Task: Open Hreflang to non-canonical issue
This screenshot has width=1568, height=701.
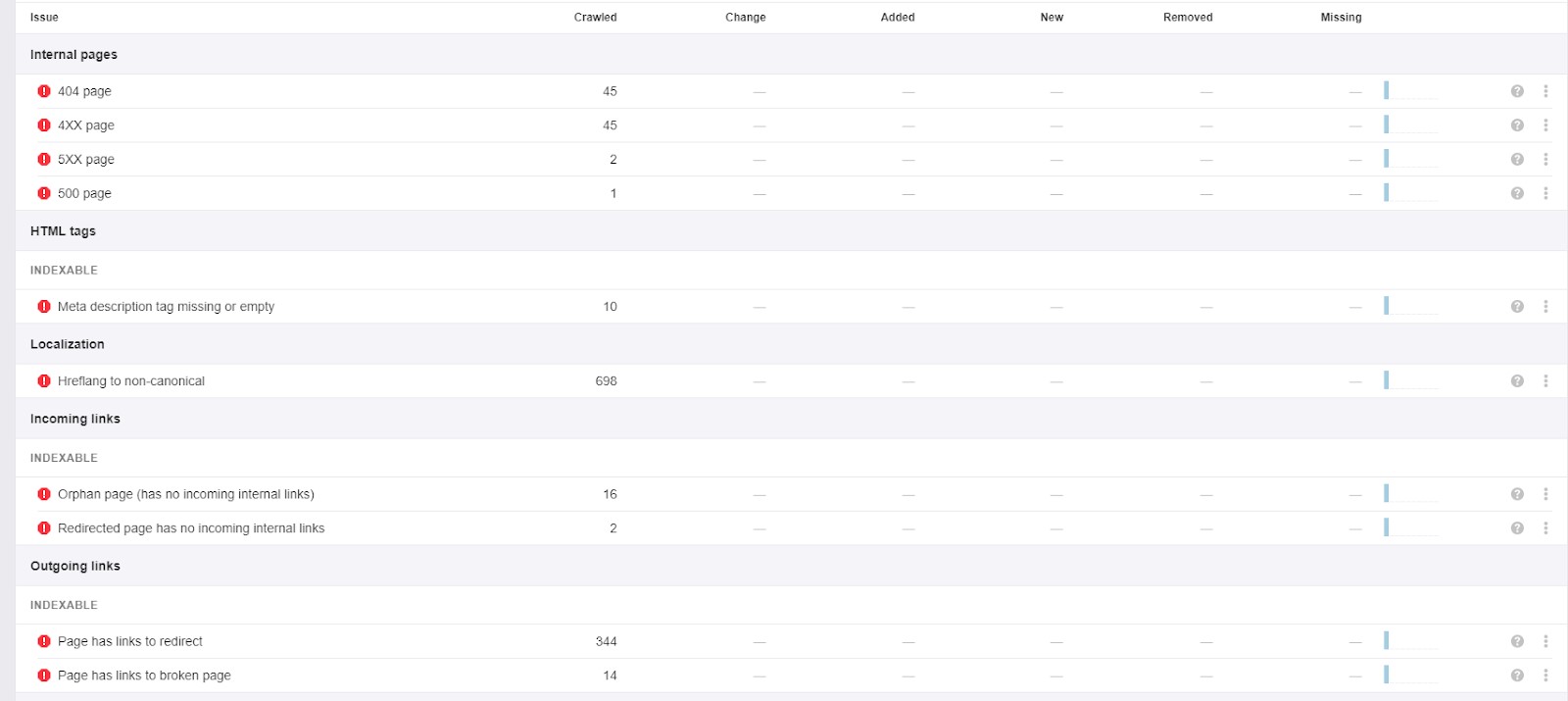Action: click(x=131, y=381)
